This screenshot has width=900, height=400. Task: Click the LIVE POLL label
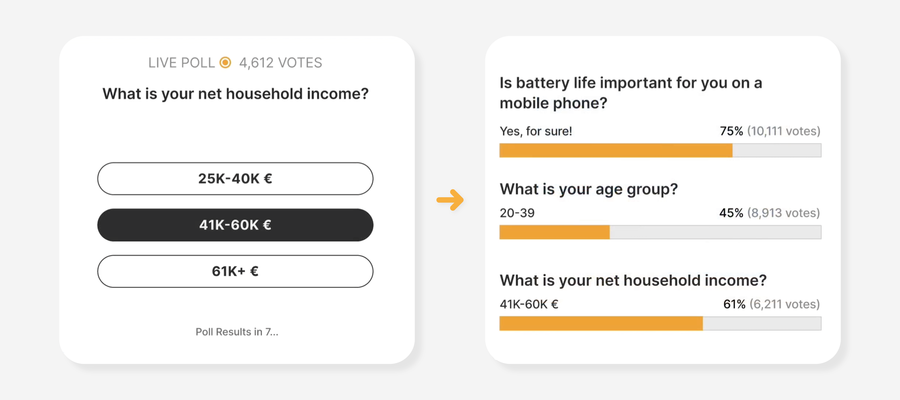point(181,62)
